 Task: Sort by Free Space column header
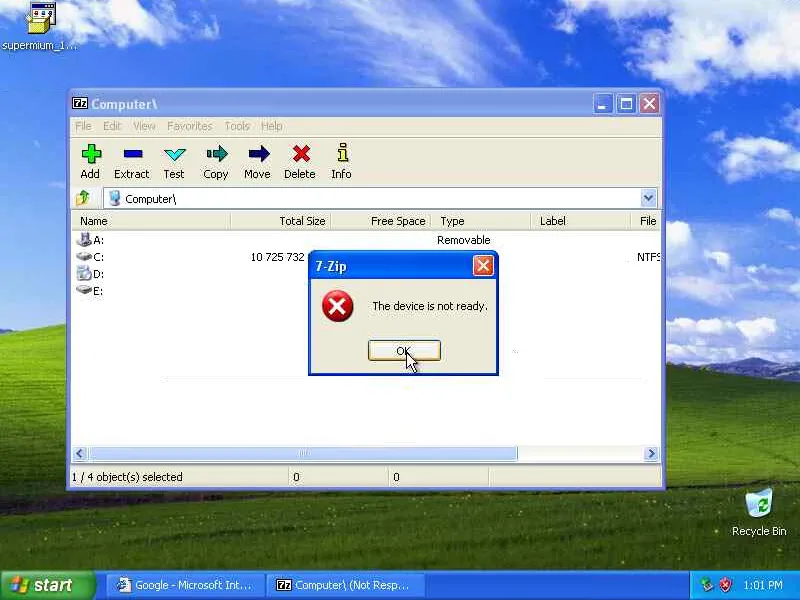[381, 221]
